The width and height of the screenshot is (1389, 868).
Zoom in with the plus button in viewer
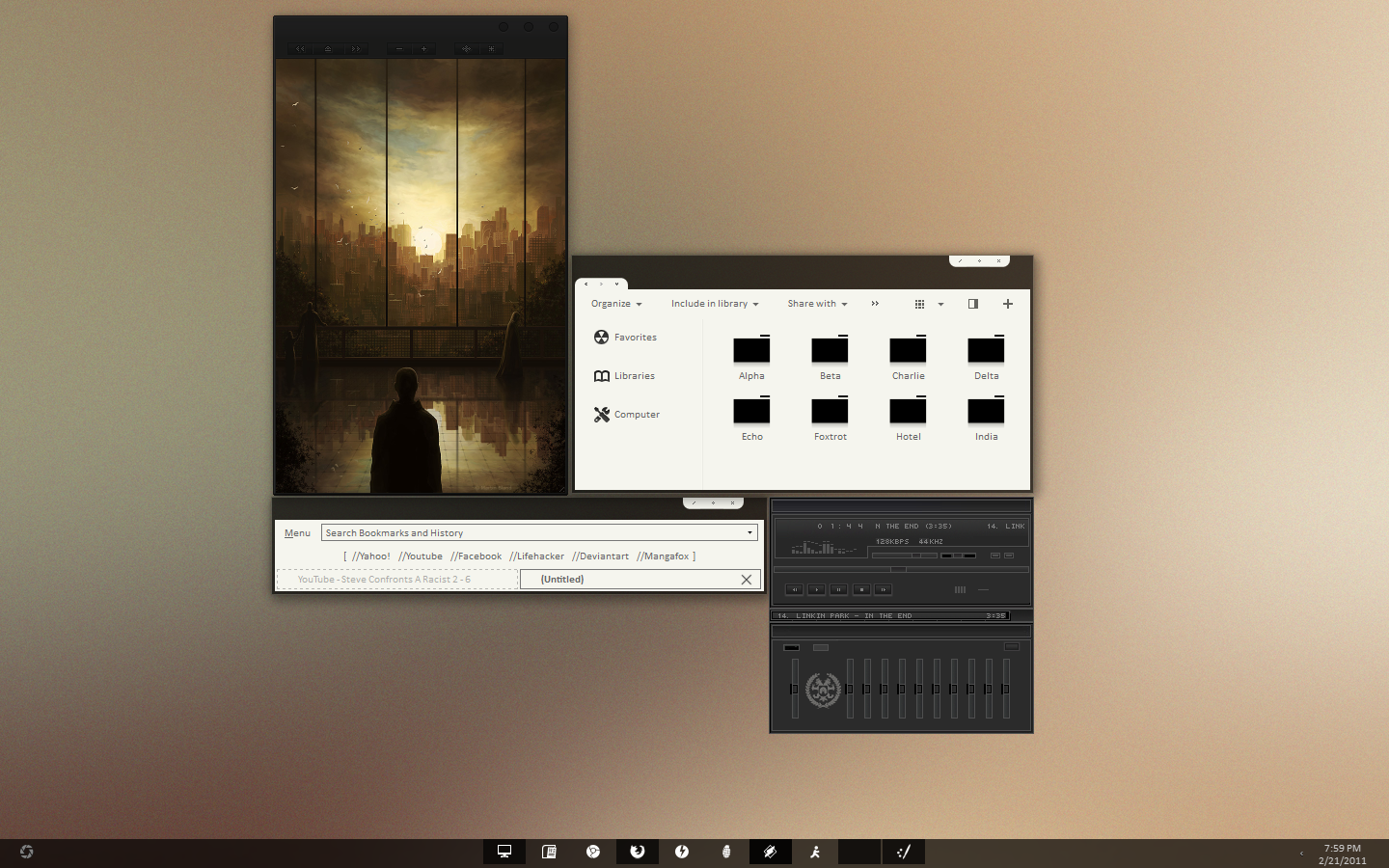coord(424,48)
